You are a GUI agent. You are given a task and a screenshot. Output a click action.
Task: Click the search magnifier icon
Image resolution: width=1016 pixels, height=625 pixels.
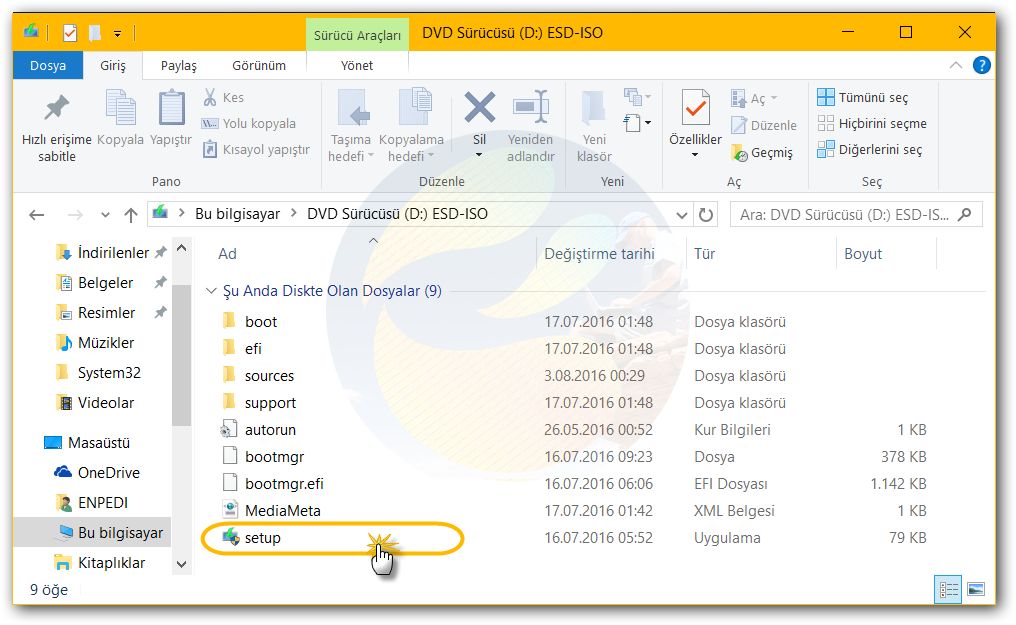point(964,214)
